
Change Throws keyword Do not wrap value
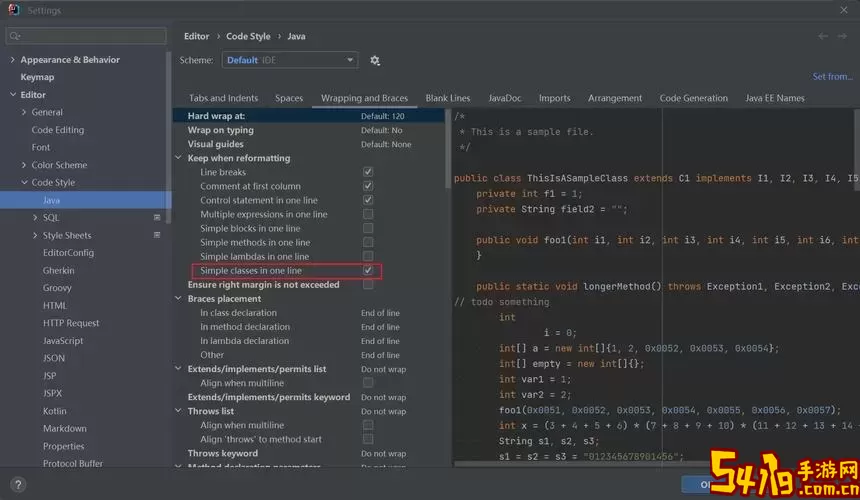tap(383, 453)
